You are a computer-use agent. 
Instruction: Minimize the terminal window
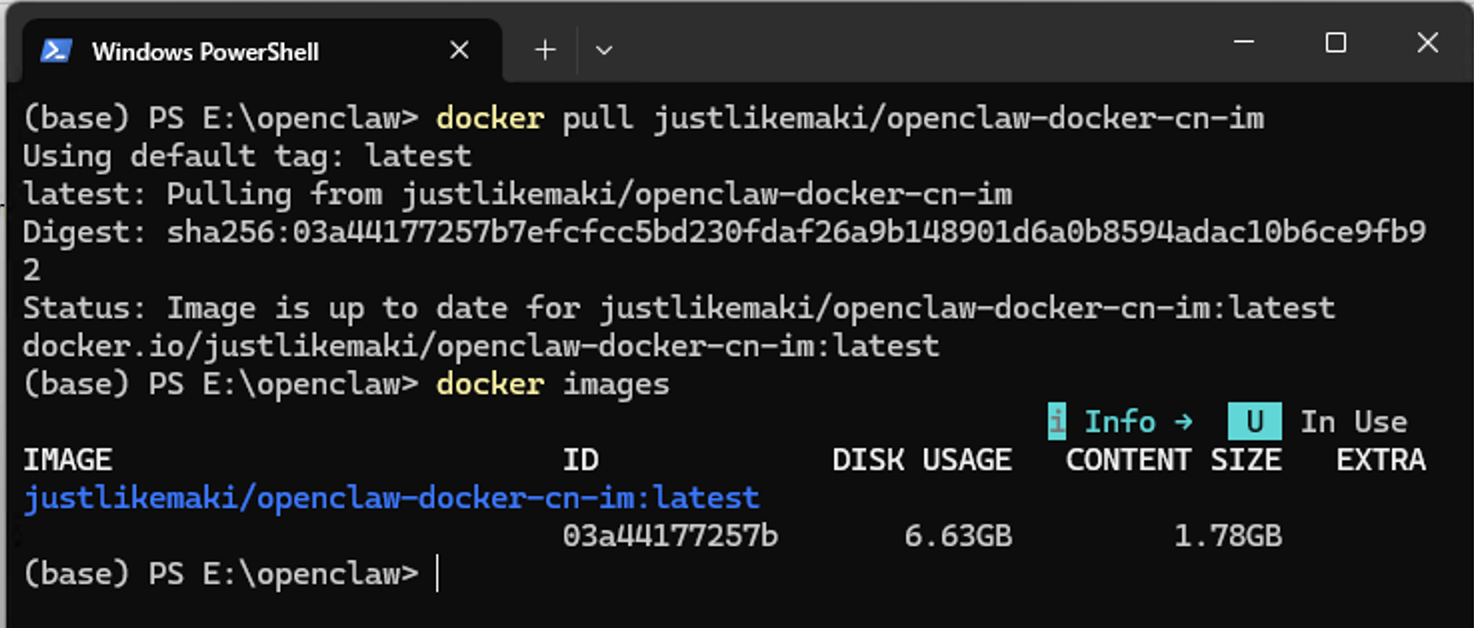pos(1244,43)
